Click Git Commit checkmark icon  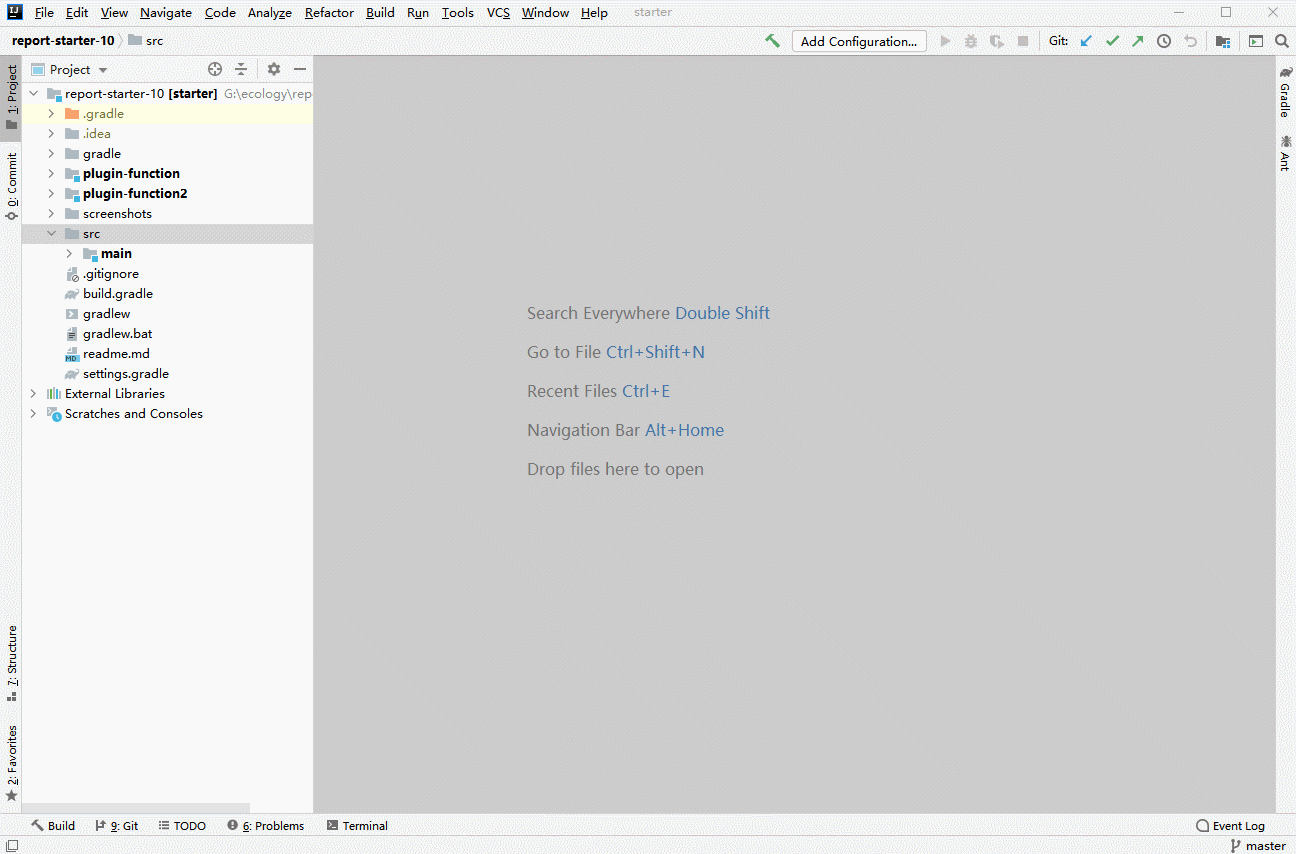coord(1112,41)
